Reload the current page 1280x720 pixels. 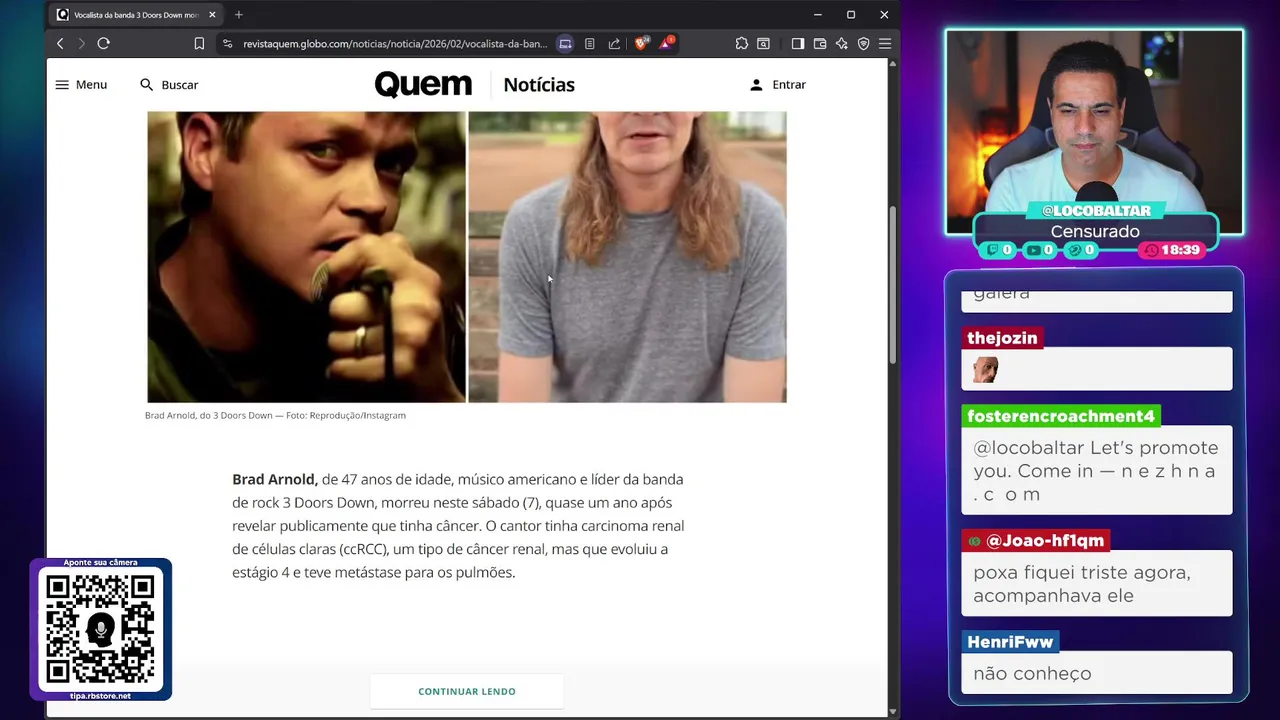(x=103, y=44)
